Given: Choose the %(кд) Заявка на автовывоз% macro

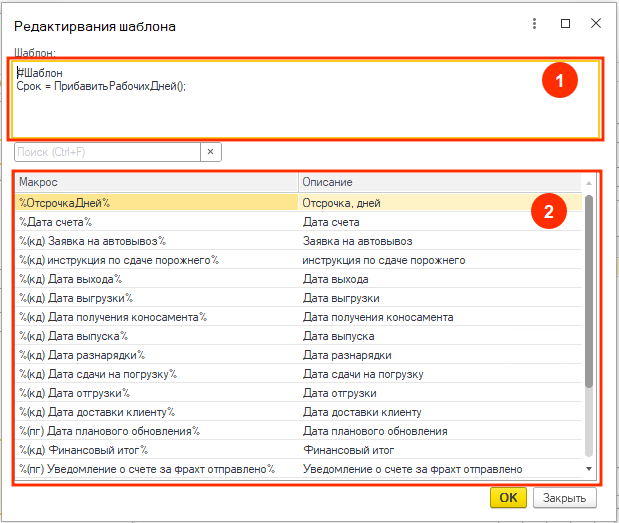Looking at the screenshot, I should tap(298, 241).
